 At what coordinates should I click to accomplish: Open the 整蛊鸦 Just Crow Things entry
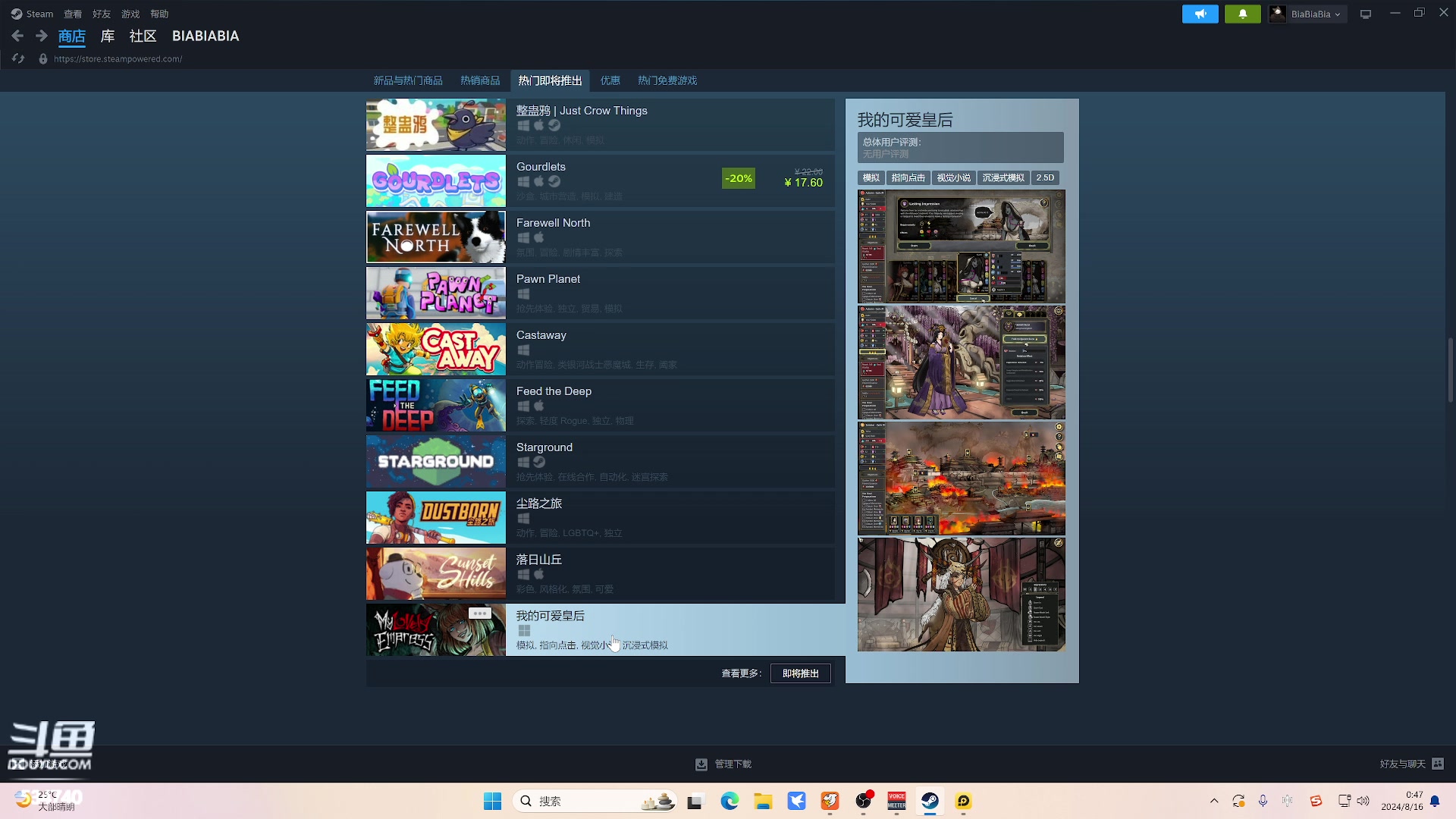tap(601, 125)
